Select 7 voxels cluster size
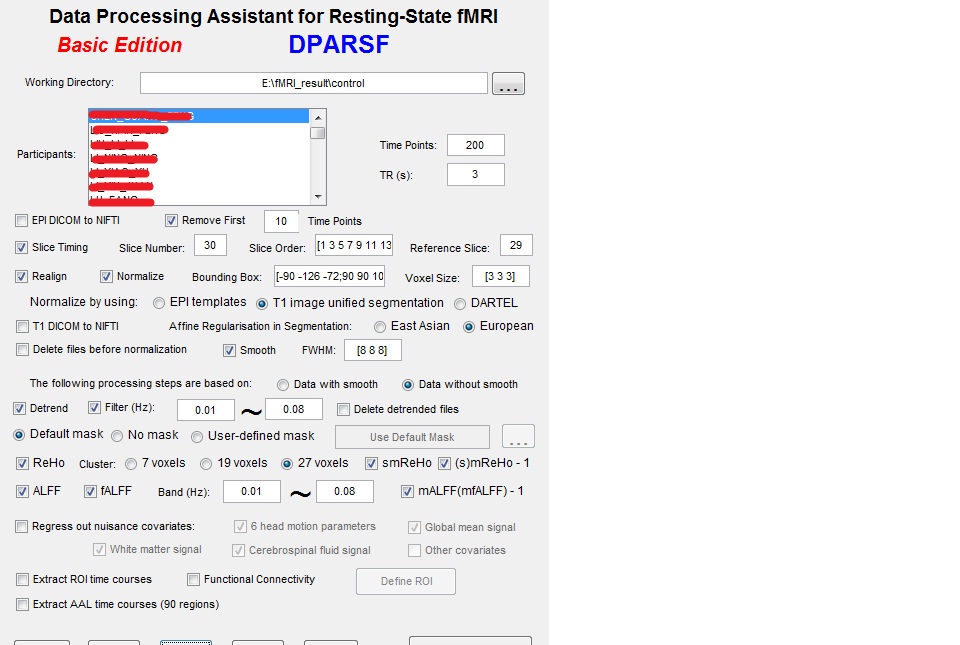 pos(131,464)
